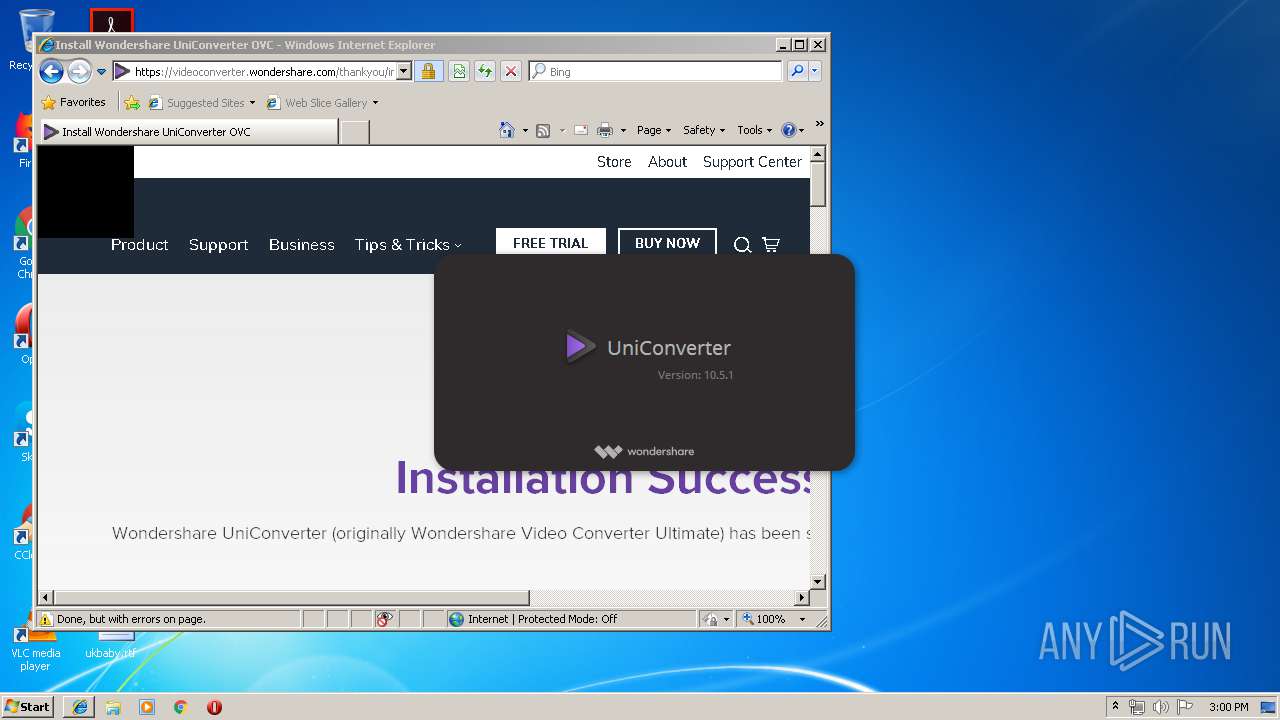Click the privacy report eye icon
Image resolution: width=1280 pixels, height=720 pixels.
click(385, 619)
